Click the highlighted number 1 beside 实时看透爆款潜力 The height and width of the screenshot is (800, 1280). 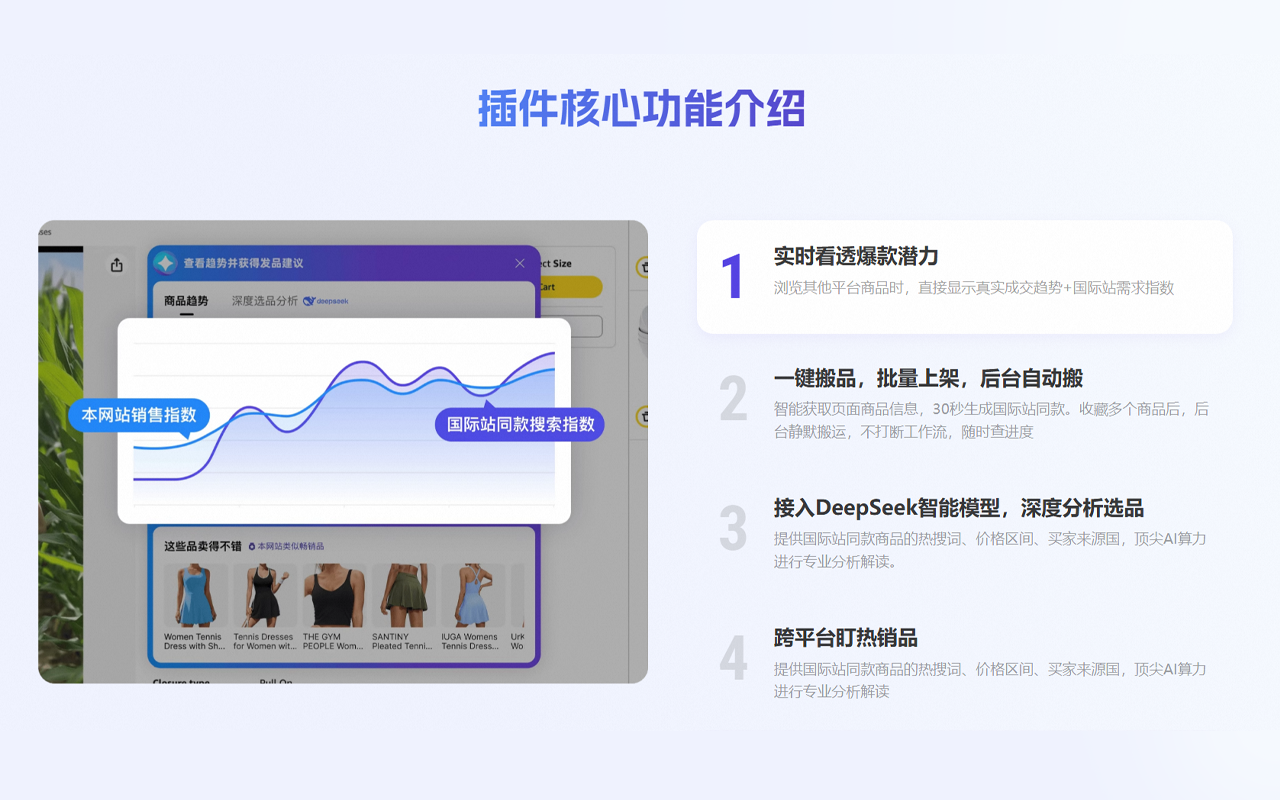[x=734, y=273]
